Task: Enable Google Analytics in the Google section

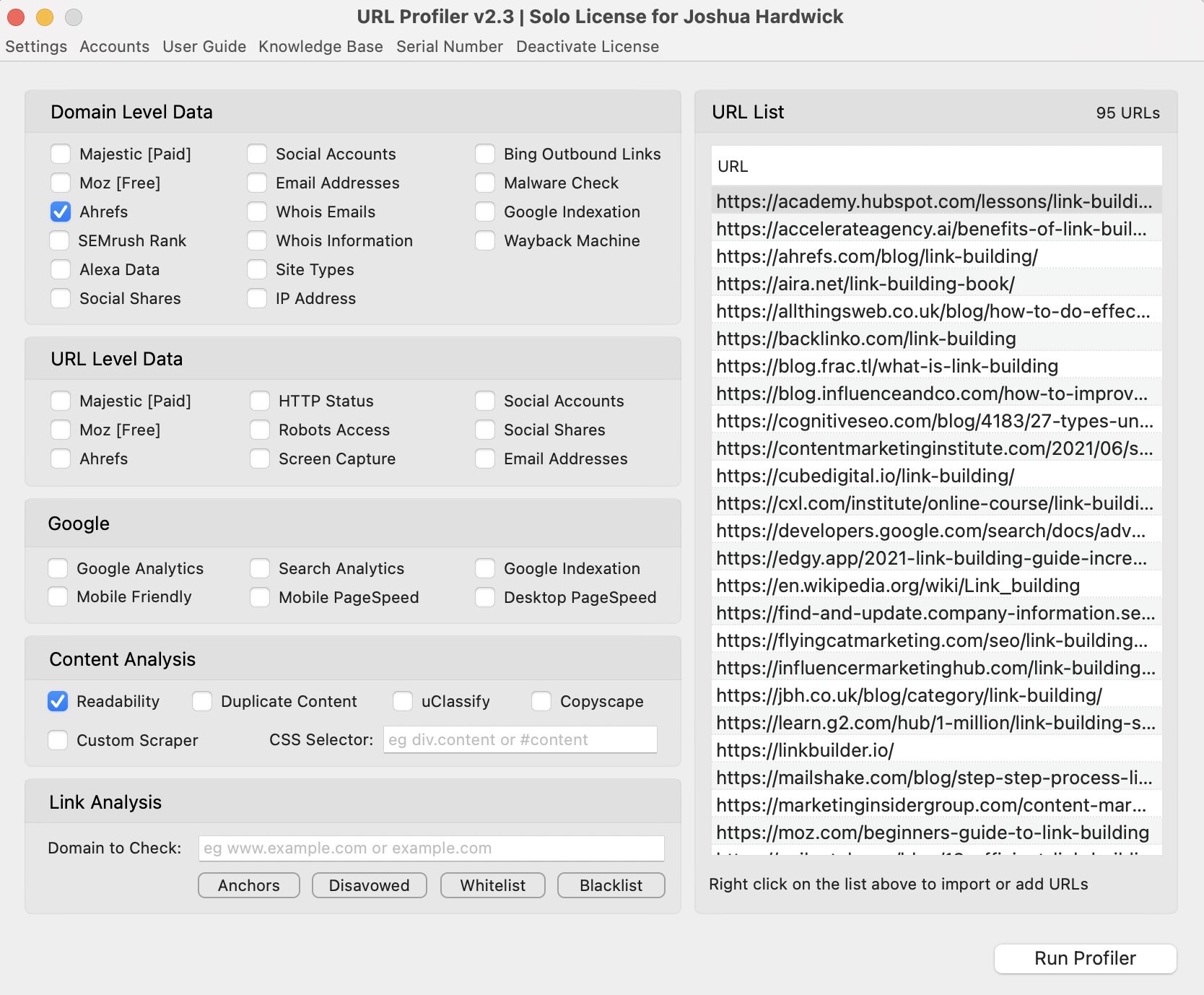Action: [x=58, y=568]
